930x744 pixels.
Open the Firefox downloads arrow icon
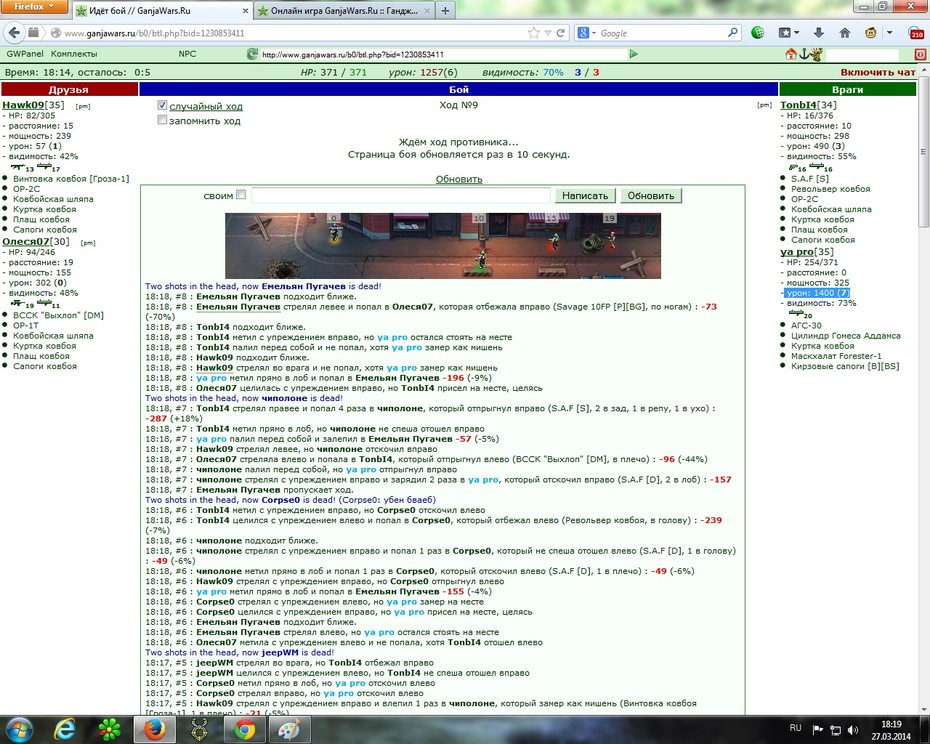[818, 33]
